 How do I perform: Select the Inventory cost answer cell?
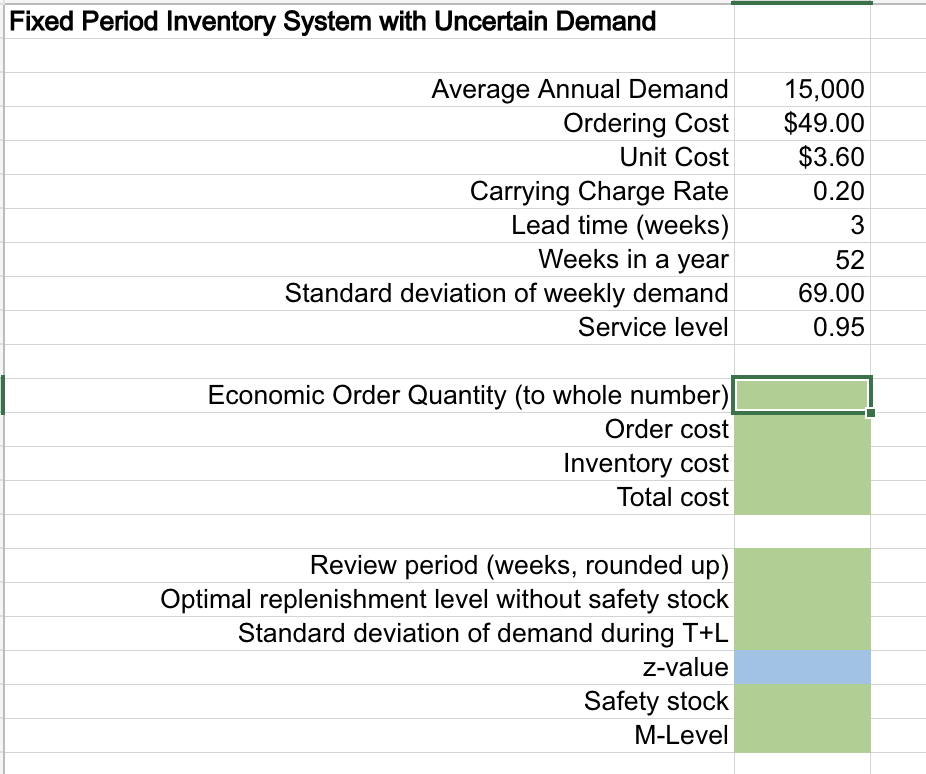click(x=801, y=463)
